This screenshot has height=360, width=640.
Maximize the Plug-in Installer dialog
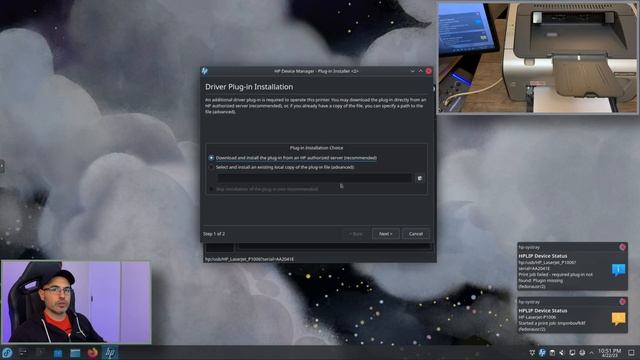420,71
